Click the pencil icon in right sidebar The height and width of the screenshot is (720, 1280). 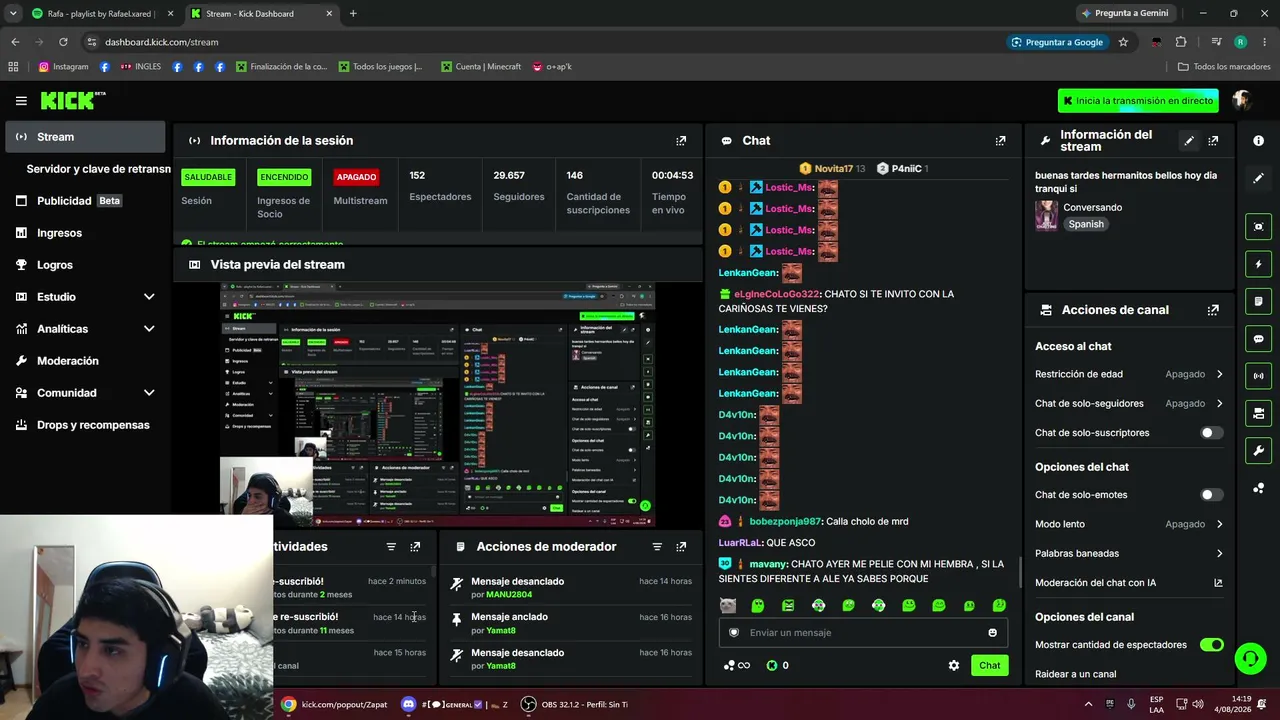1258,178
